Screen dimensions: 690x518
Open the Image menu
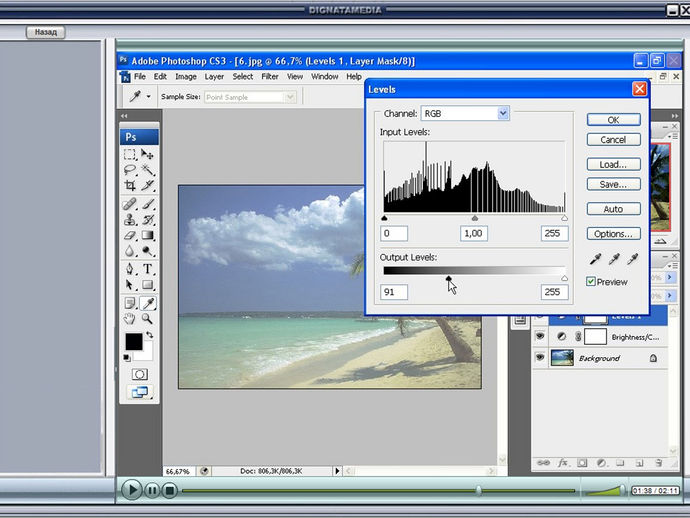[186, 77]
